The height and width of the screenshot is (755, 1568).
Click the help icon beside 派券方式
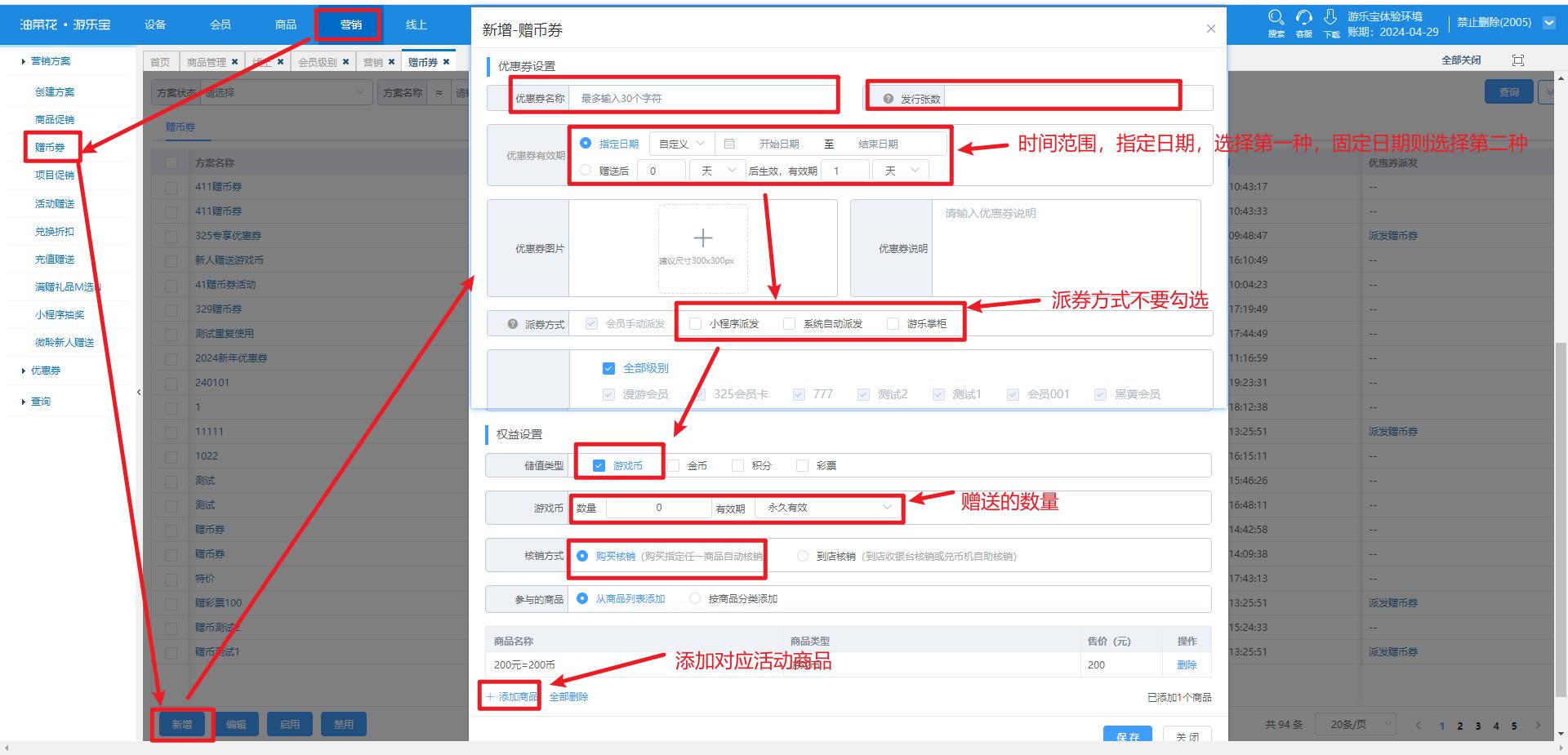coord(513,324)
